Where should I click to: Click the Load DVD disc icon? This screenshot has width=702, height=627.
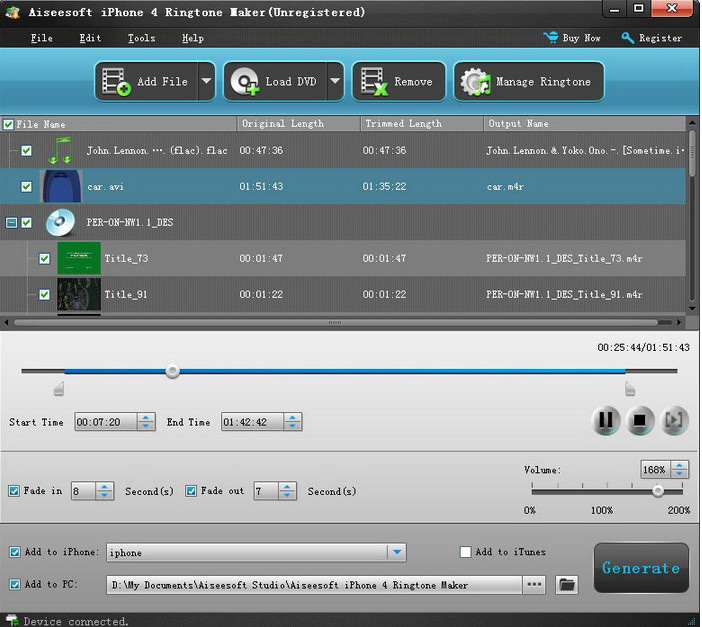pos(244,82)
